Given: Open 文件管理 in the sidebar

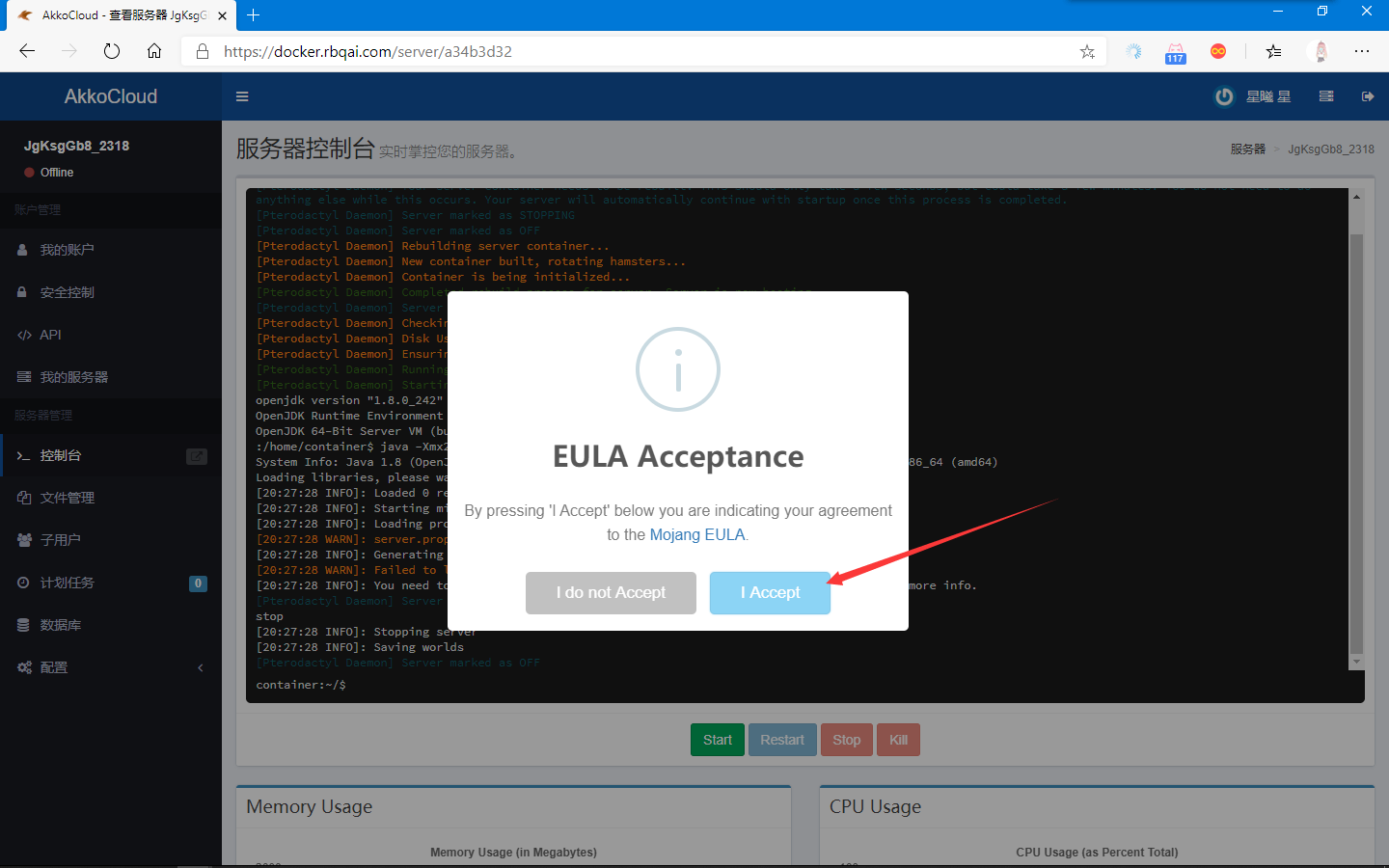Looking at the screenshot, I should pyautogui.click(x=111, y=498).
